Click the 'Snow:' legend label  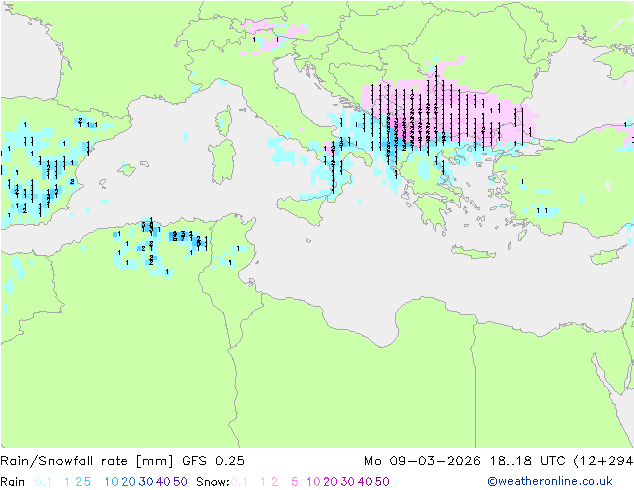tap(213, 482)
